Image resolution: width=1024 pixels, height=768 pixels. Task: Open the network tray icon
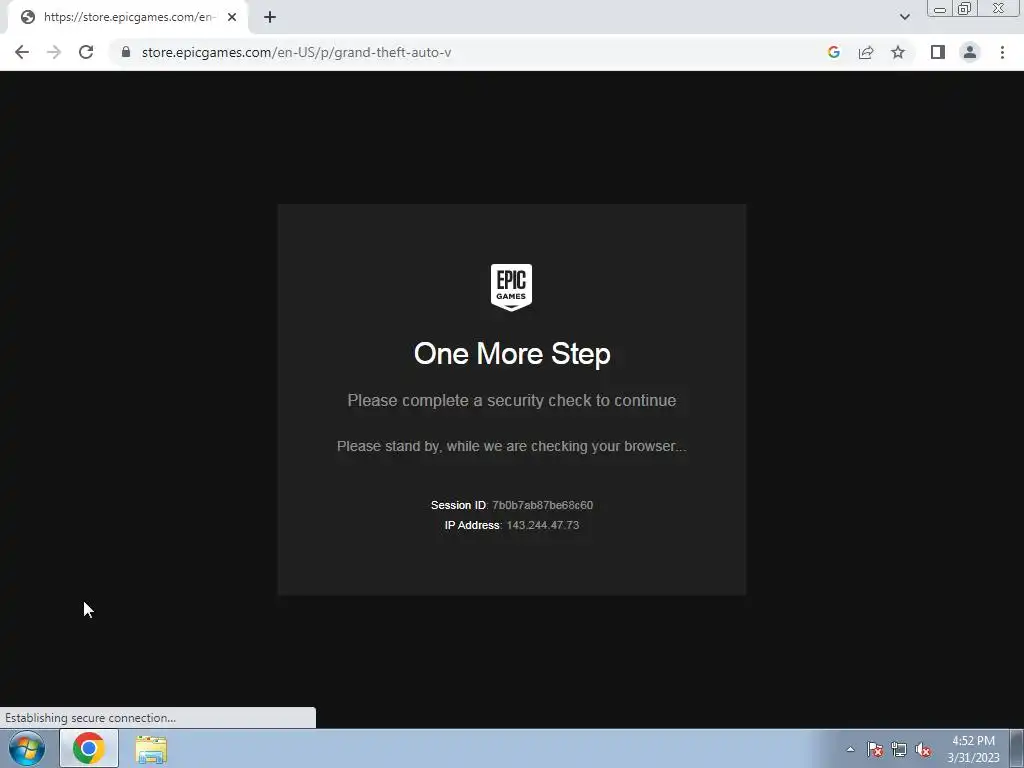899,749
